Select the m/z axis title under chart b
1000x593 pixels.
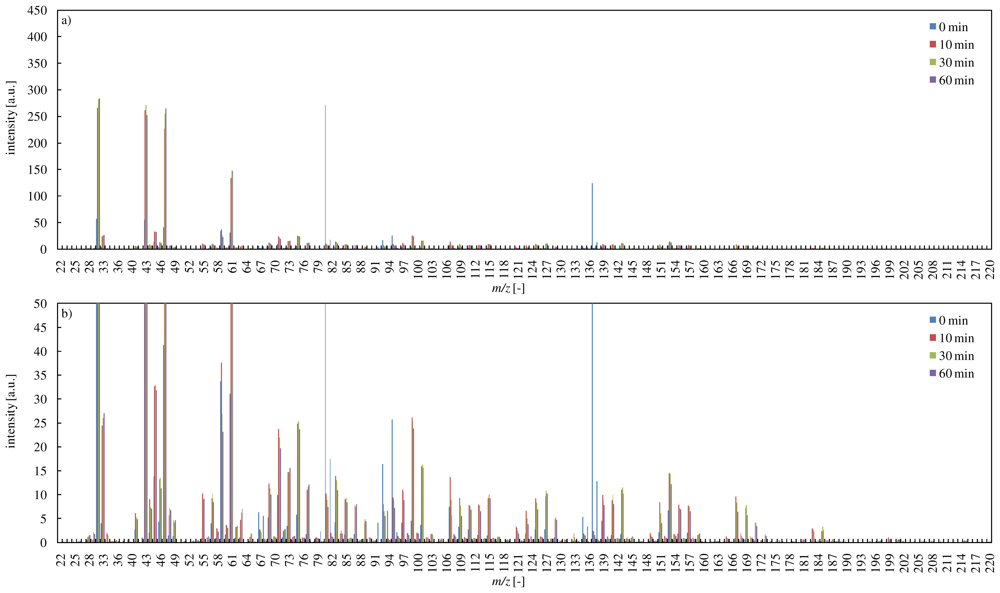pyautogui.click(x=525, y=583)
